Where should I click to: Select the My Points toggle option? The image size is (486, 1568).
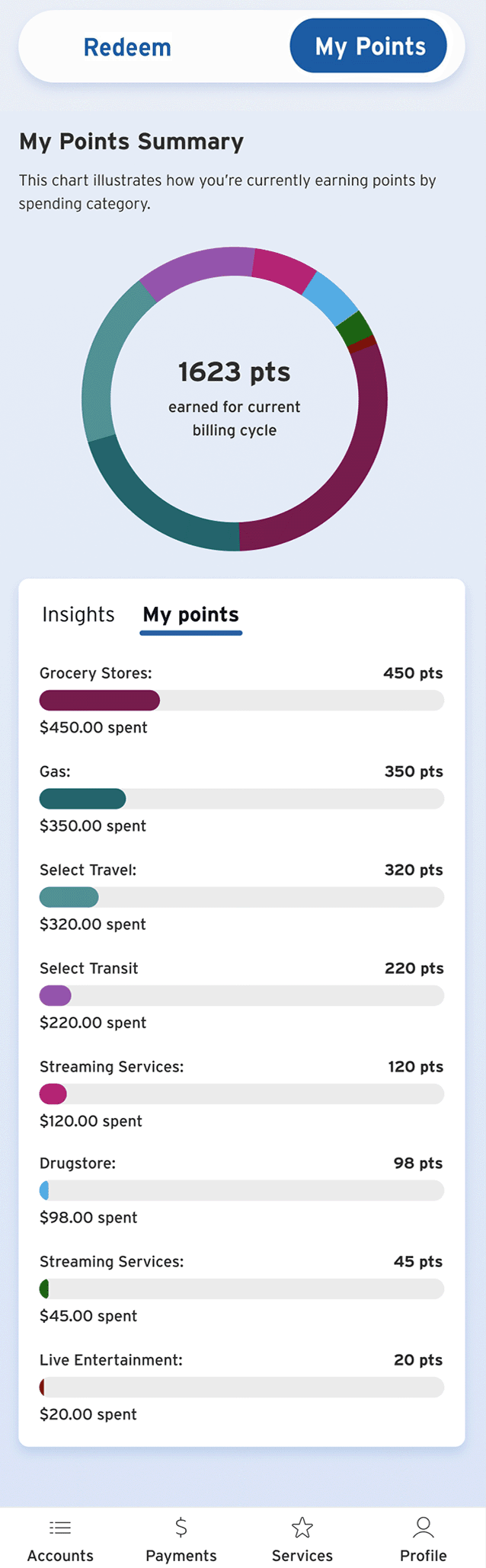click(x=369, y=46)
